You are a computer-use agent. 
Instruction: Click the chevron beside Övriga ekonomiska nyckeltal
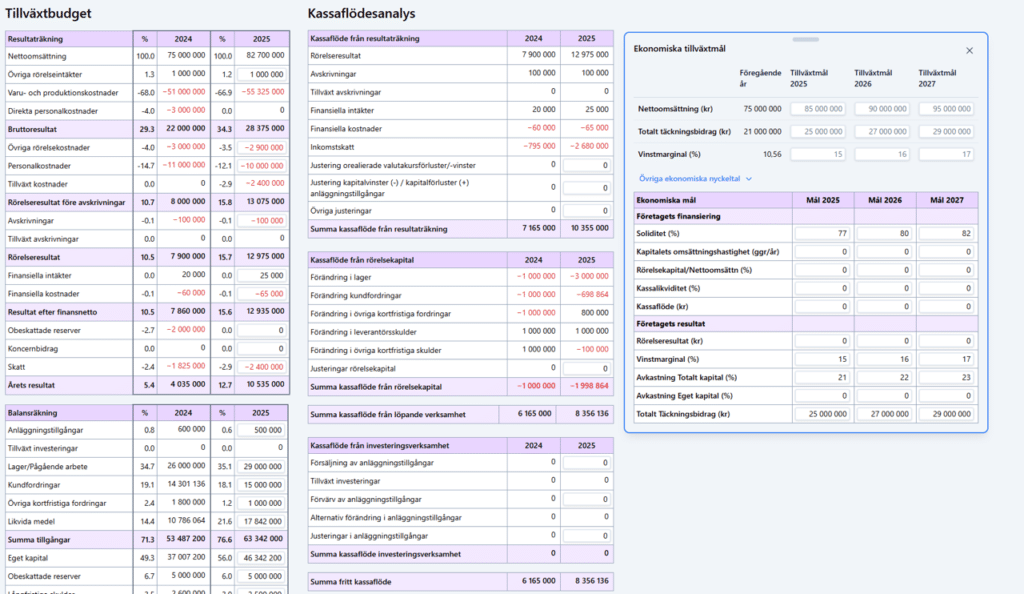(x=748, y=178)
